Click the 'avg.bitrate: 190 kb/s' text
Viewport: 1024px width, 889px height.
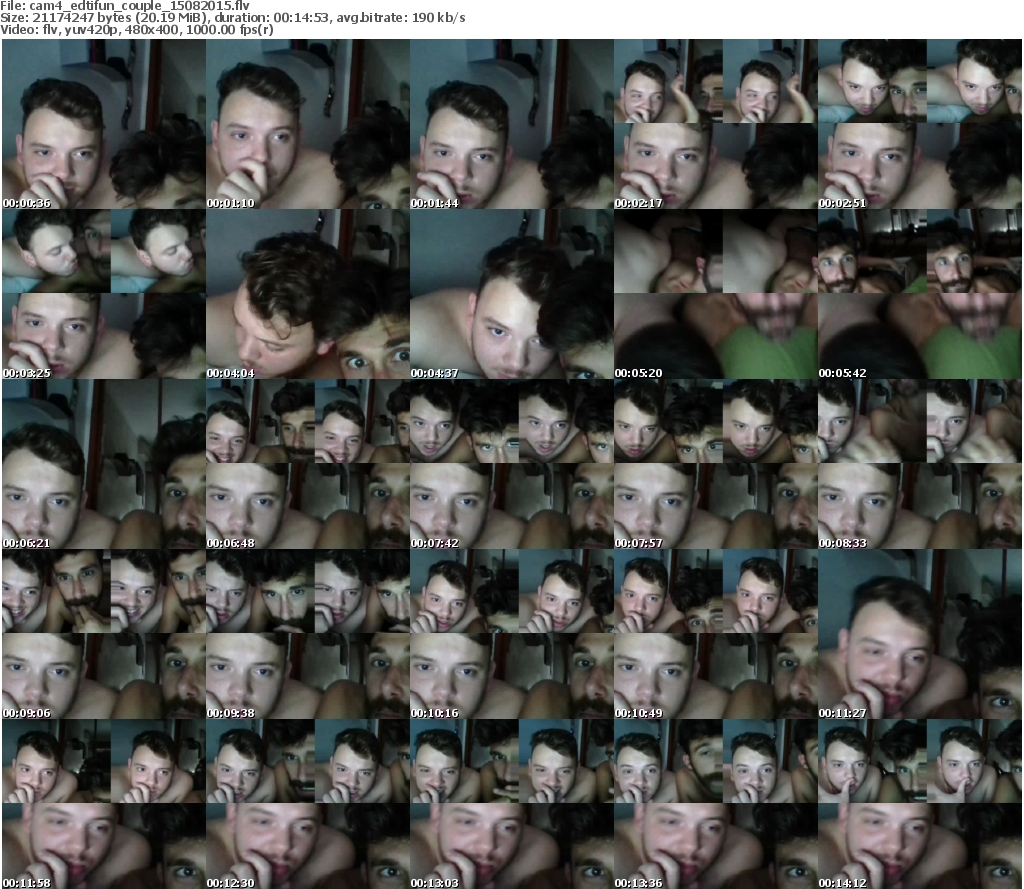coord(401,18)
